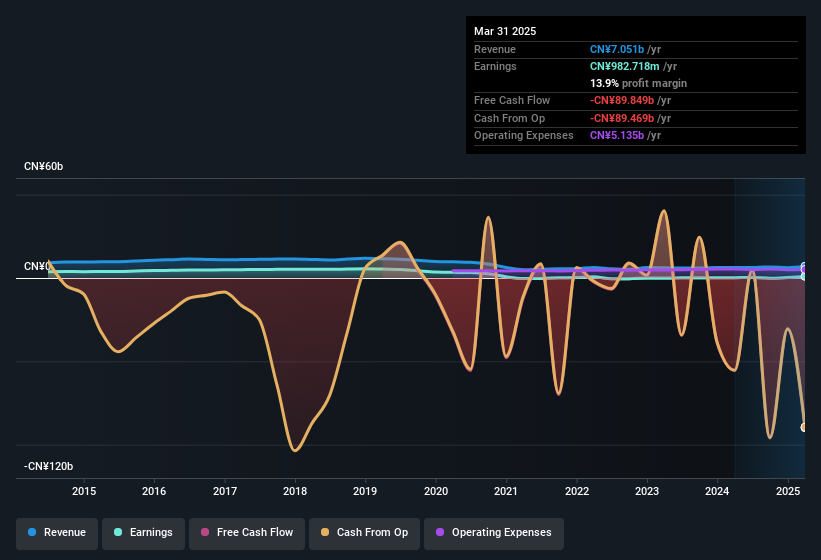Click the Earnings row label in the tooltip
This screenshot has height=560, width=821.
(495, 66)
